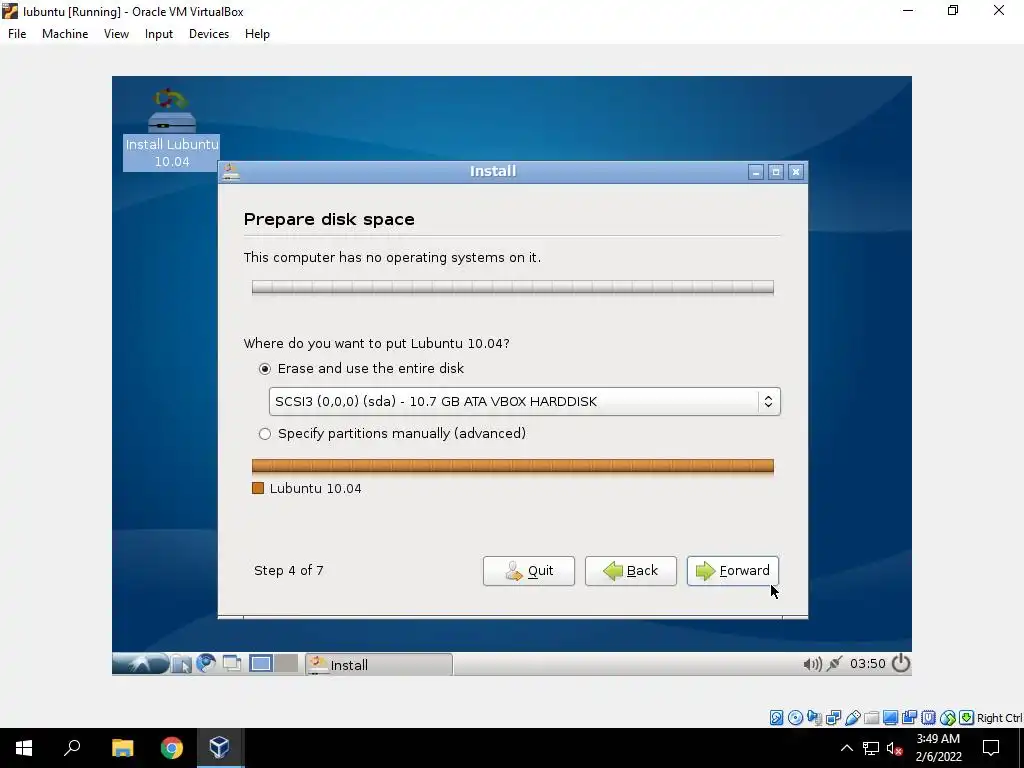Click the muted speaker icon in the Windows tray
Viewport: 1024px width, 768px height.
pos(895,748)
